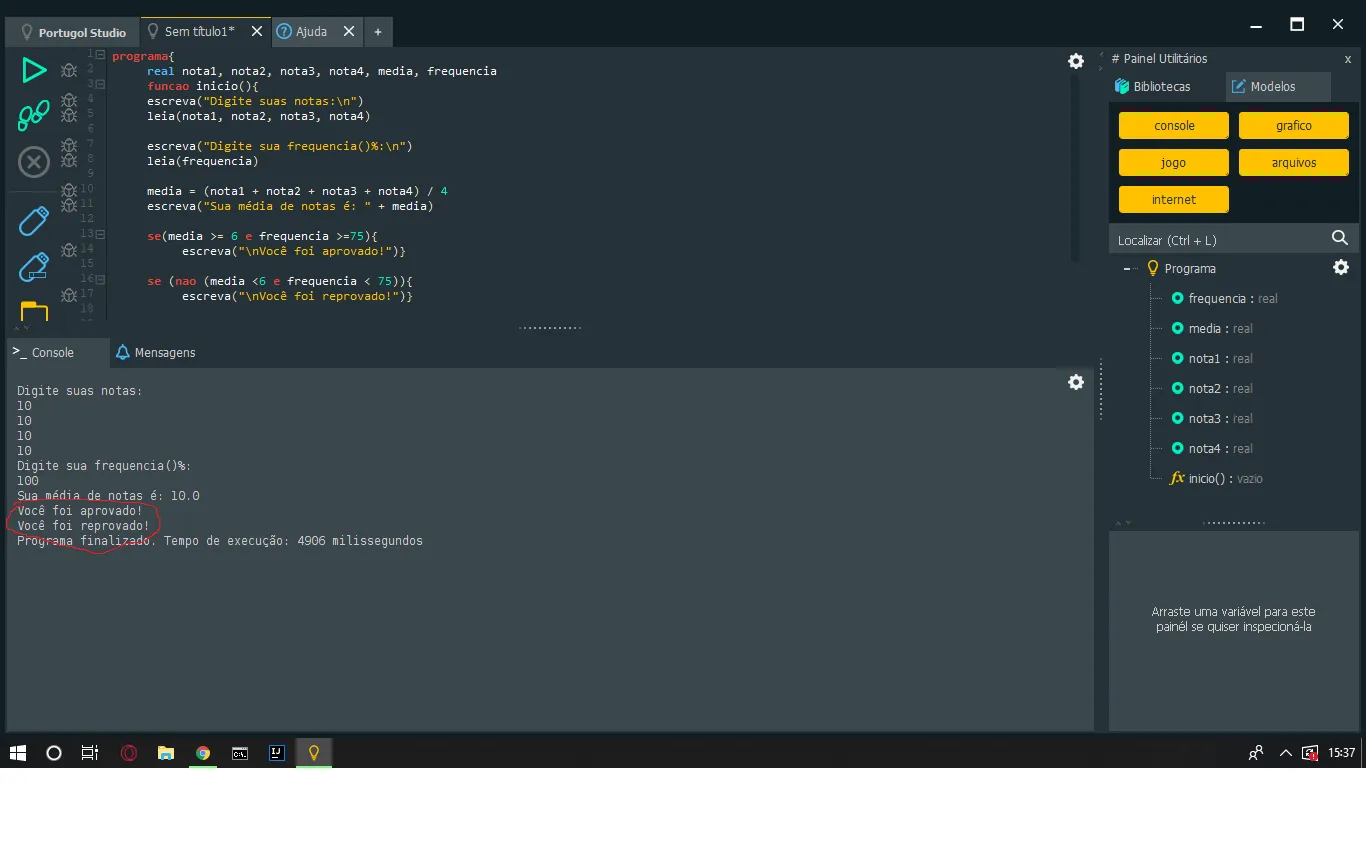Toggle breakpoint bug on line 17

69,295
